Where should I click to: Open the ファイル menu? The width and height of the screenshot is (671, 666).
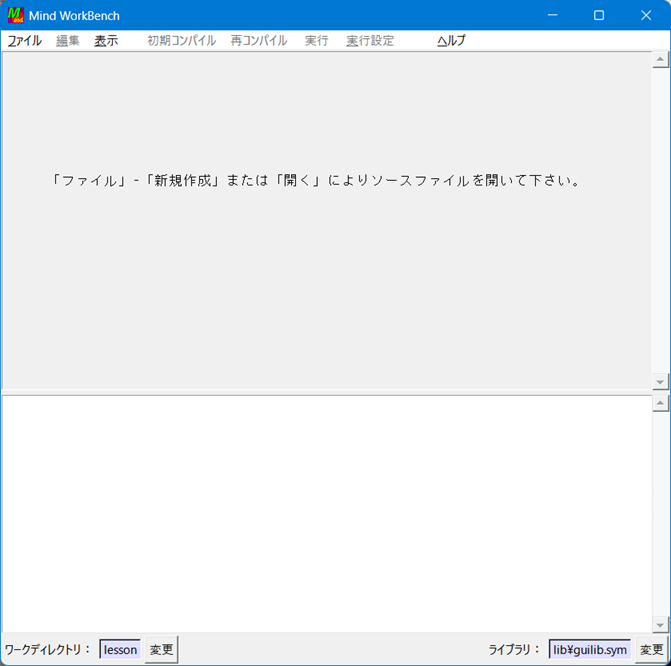25,41
